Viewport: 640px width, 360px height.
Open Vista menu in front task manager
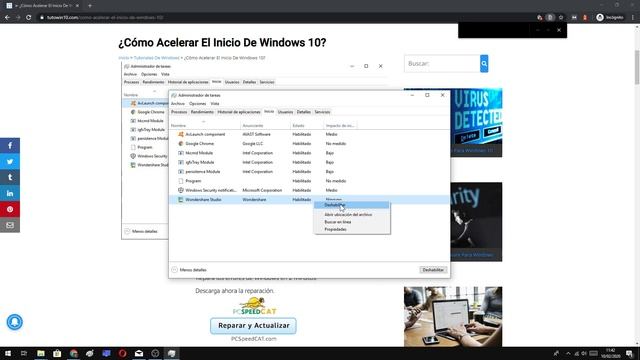(x=215, y=104)
